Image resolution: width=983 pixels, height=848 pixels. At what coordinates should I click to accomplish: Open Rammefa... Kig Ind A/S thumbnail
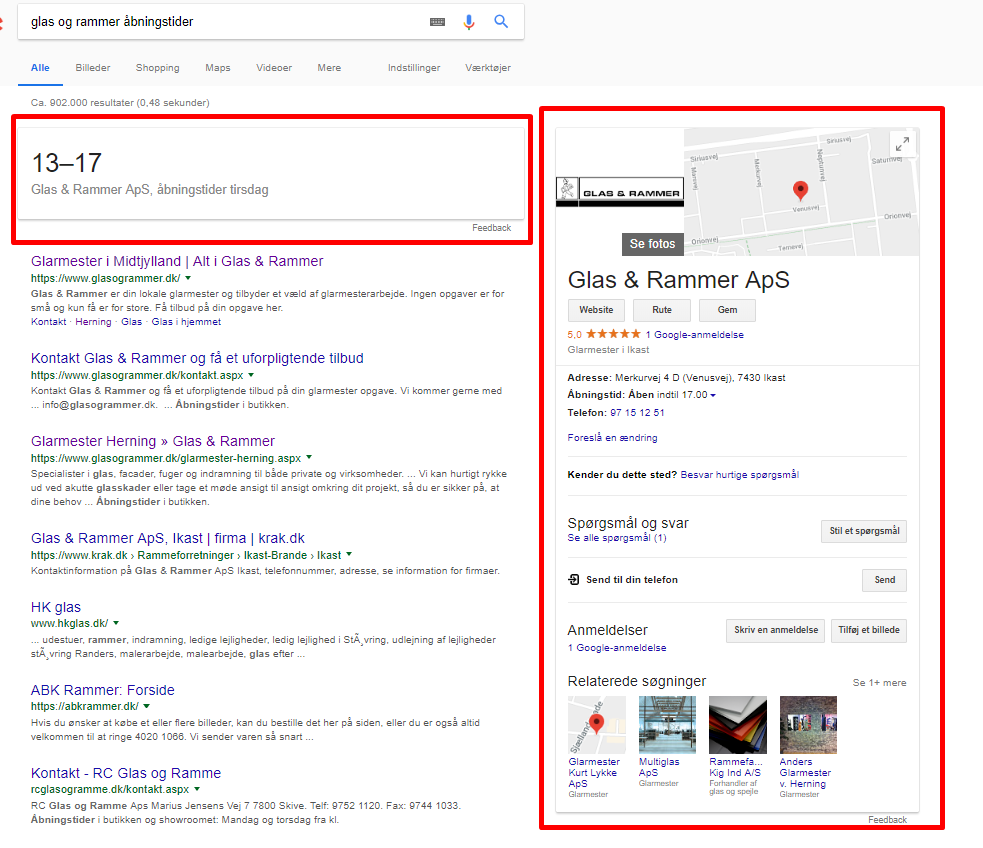pyautogui.click(x=737, y=725)
